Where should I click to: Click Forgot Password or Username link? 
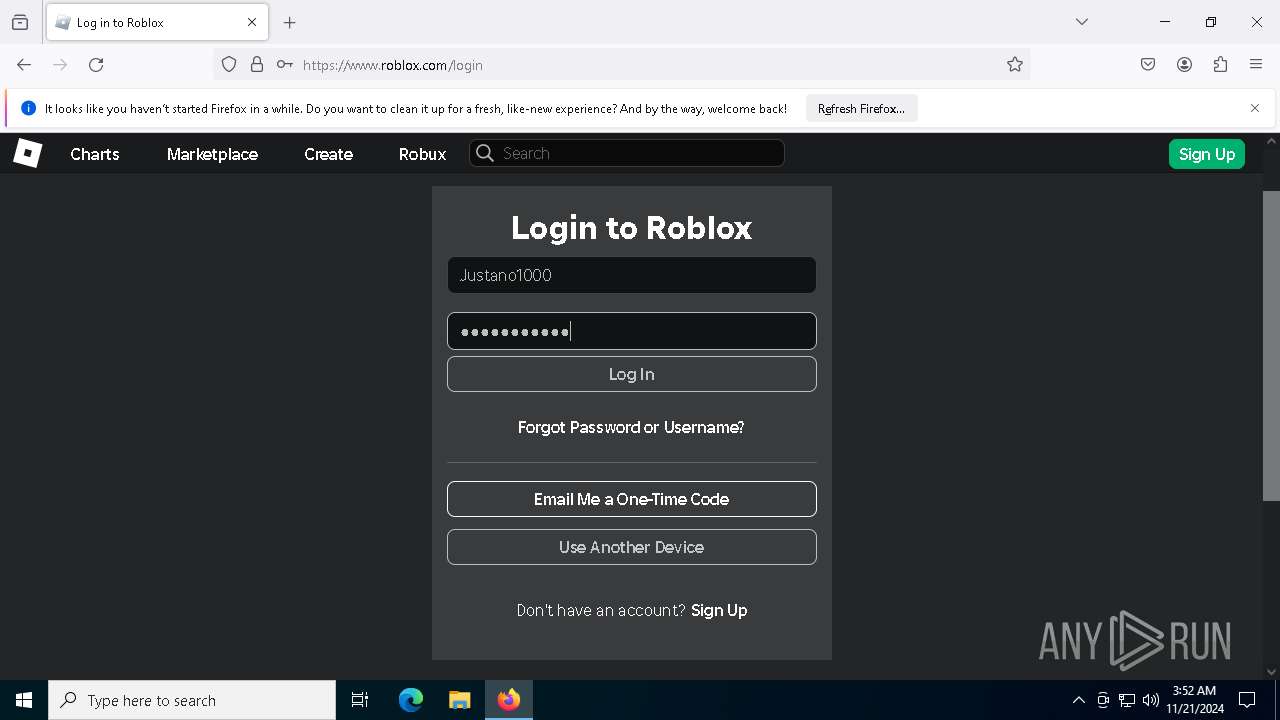click(x=631, y=427)
